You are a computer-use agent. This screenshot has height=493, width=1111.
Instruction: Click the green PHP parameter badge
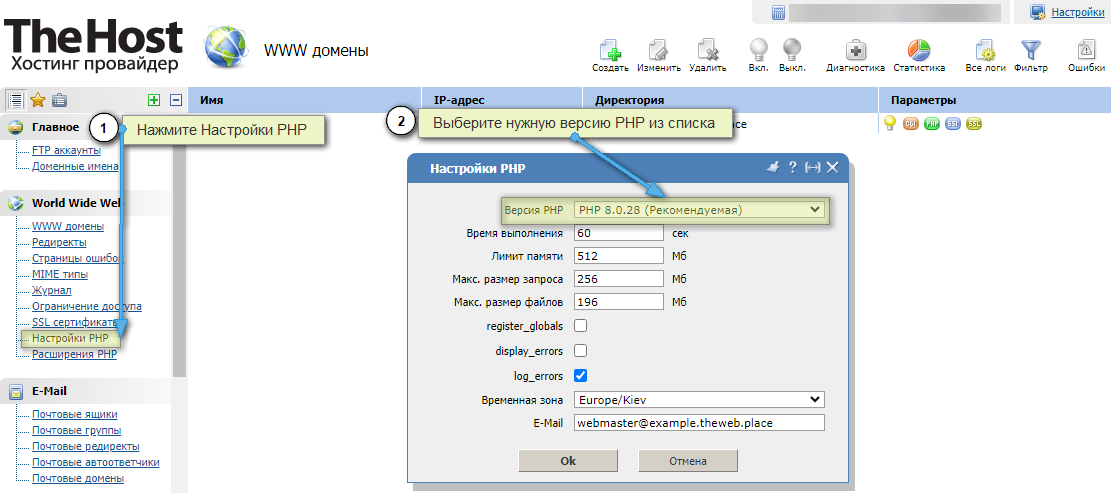932,124
